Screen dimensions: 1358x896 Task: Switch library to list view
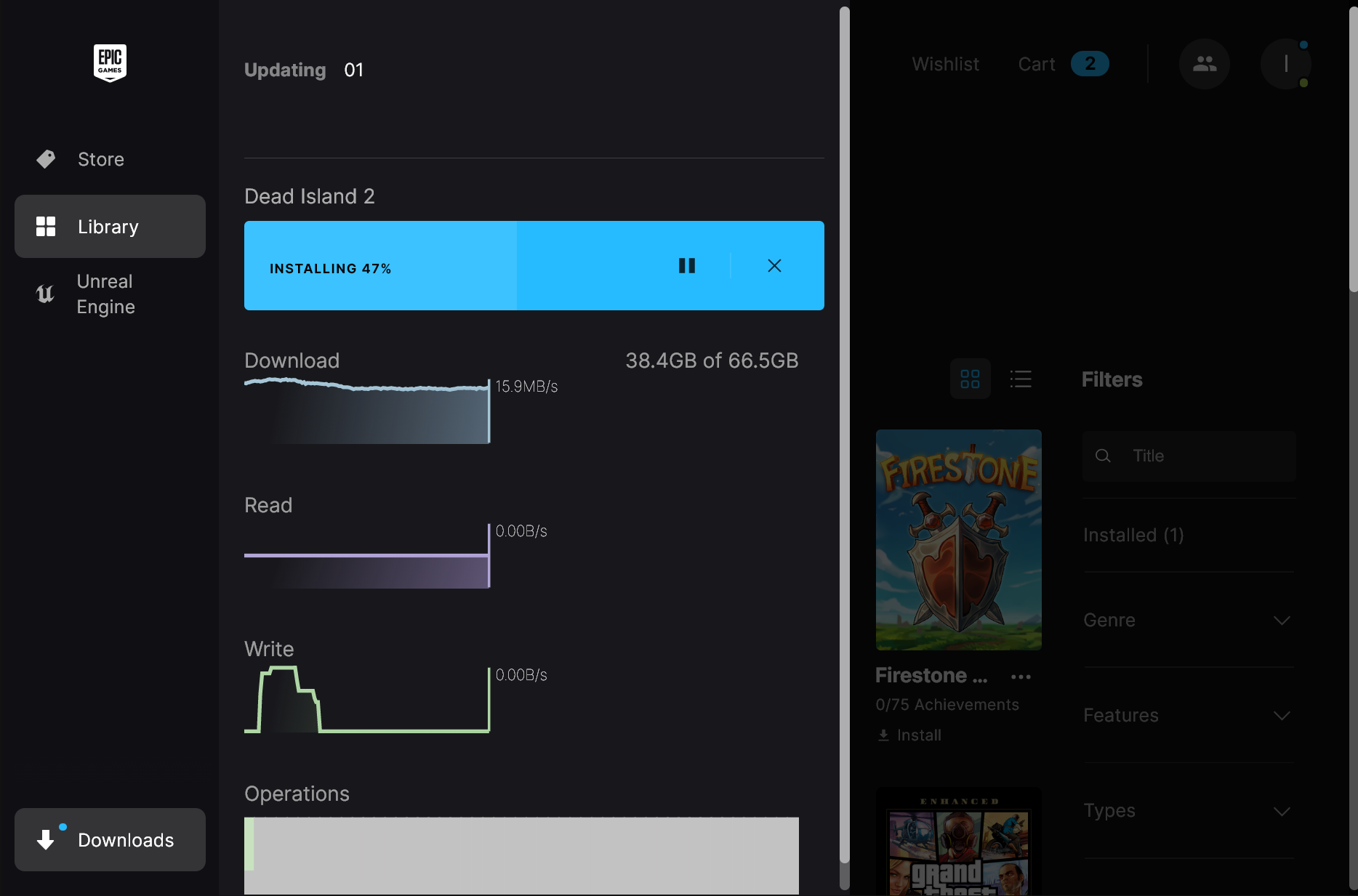(1021, 379)
